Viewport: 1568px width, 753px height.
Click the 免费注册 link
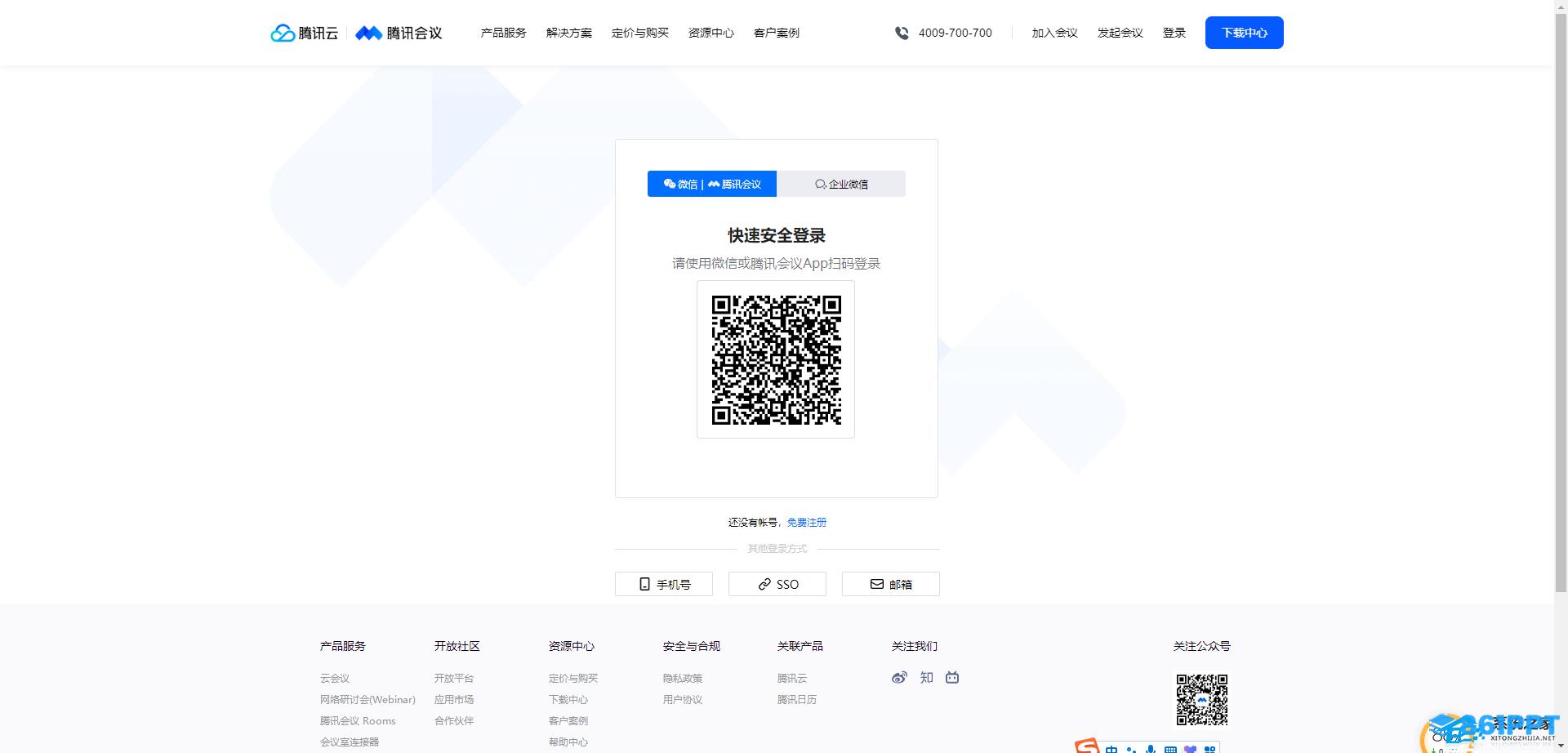pyautogui.click(x=807, y=522)
